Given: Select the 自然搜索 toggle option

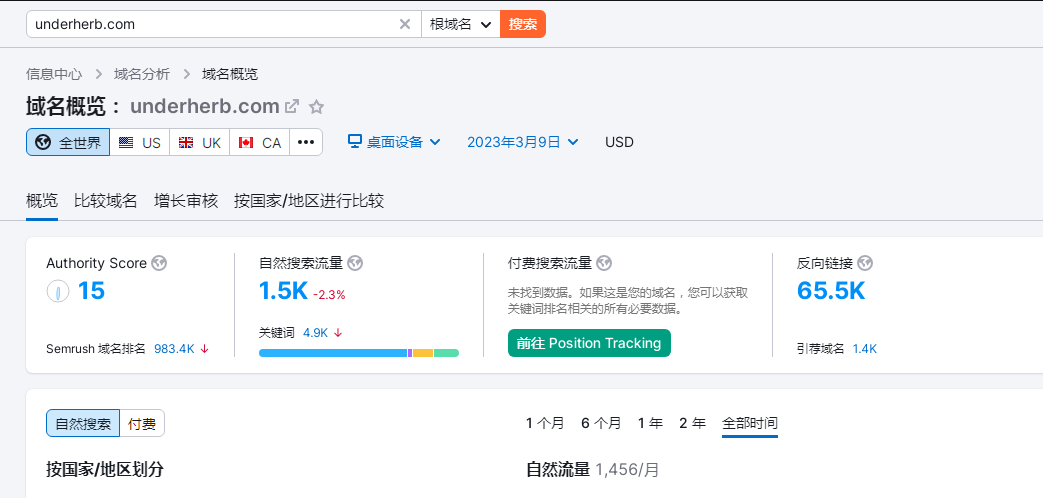Looking at the screenshot, I should [83, 424].
